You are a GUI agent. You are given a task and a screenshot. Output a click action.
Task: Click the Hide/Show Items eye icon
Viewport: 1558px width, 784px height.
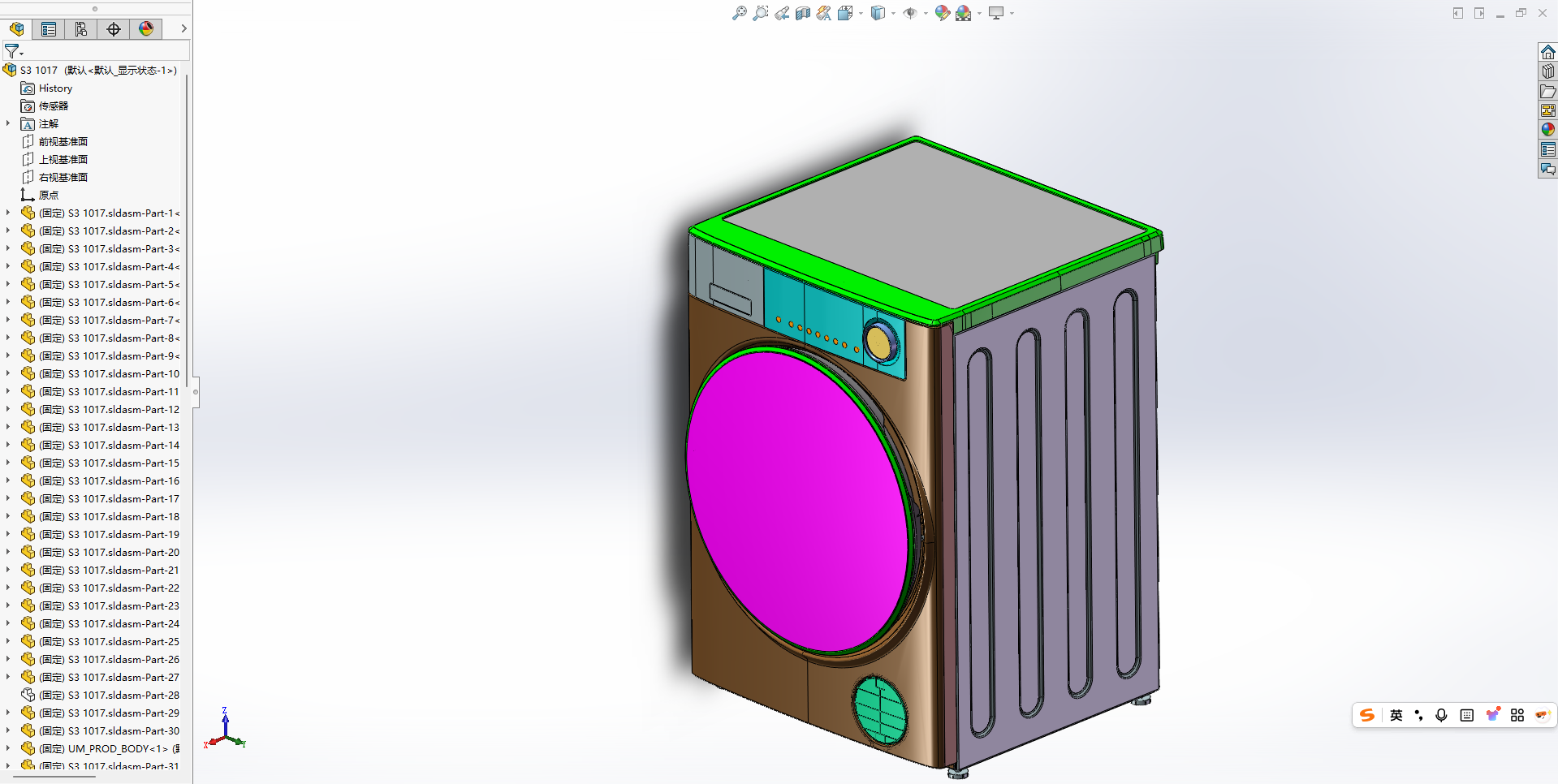click(x=910, y=13)
